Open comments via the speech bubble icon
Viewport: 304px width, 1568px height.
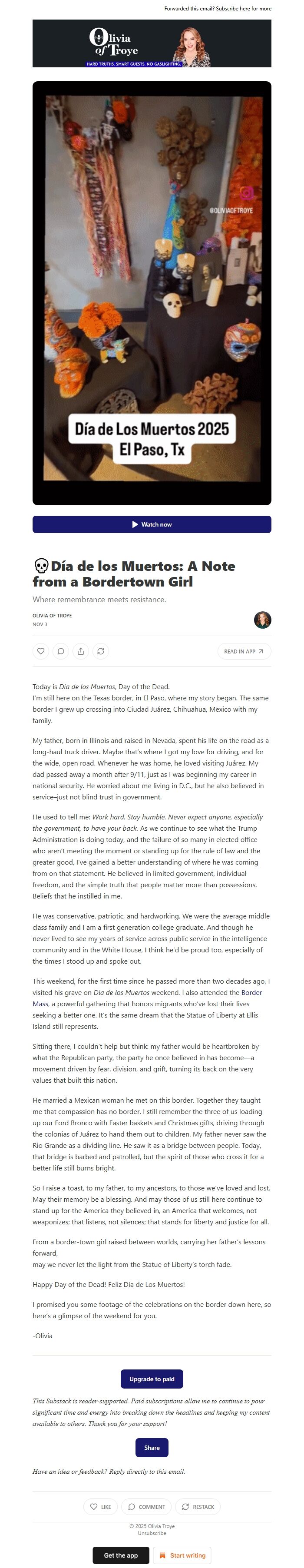point(61,651)
